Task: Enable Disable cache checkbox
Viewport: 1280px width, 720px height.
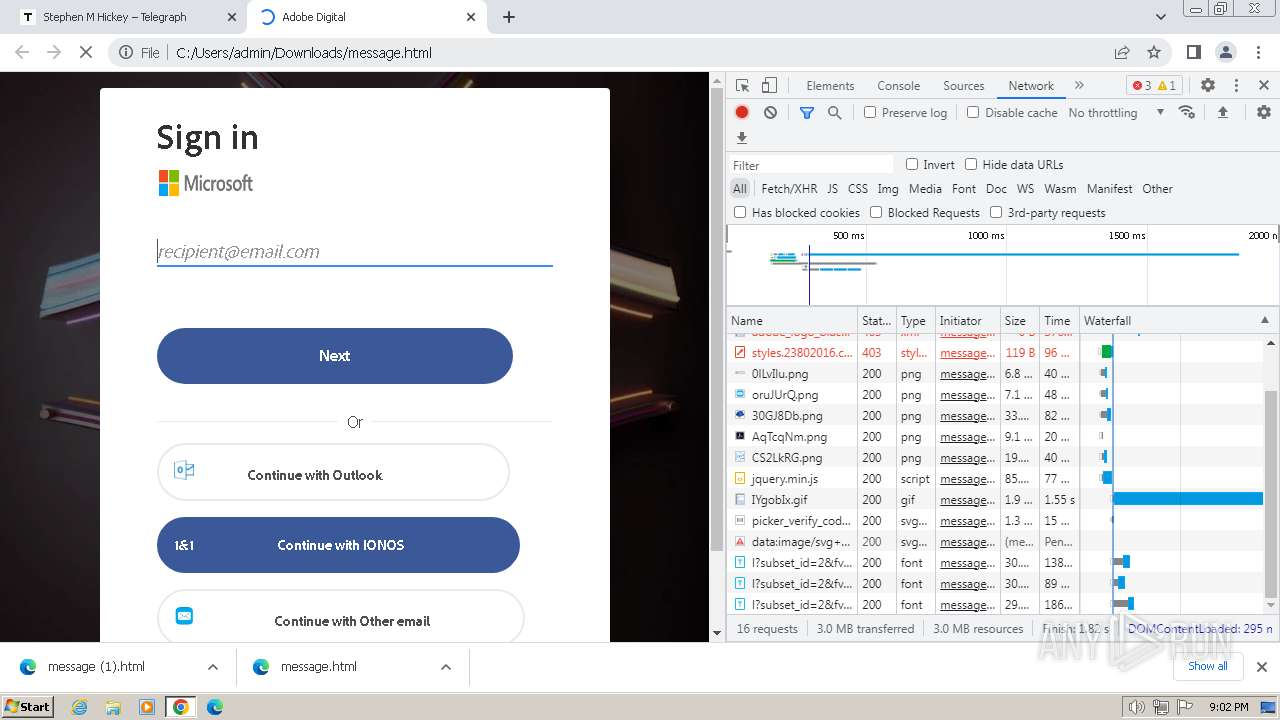Action: (x=973, y=113)
